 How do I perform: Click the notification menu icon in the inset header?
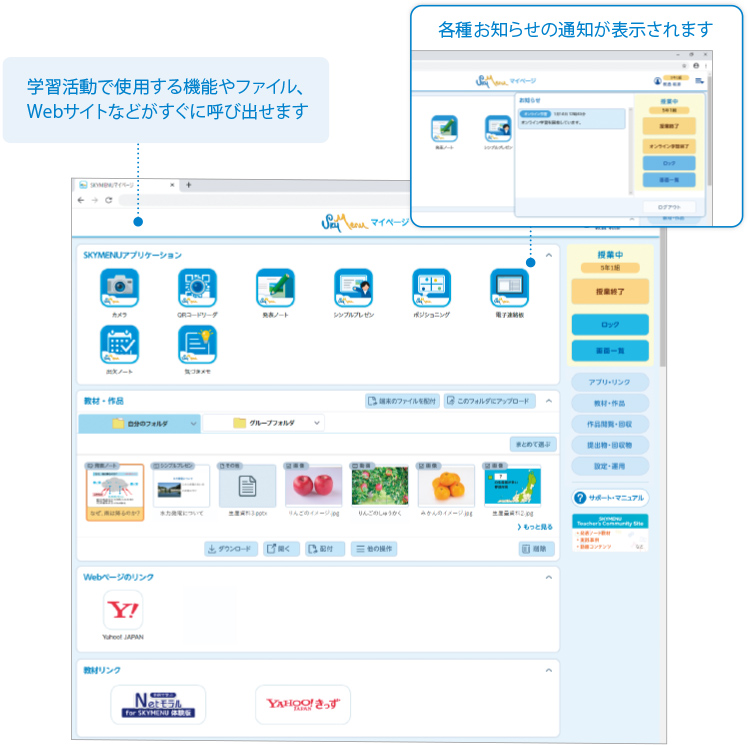tap(699, 81)
